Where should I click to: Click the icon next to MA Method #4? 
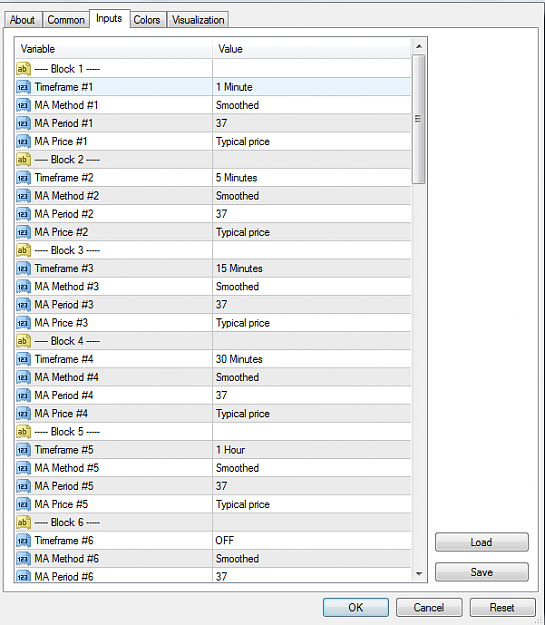click(23, 377)
